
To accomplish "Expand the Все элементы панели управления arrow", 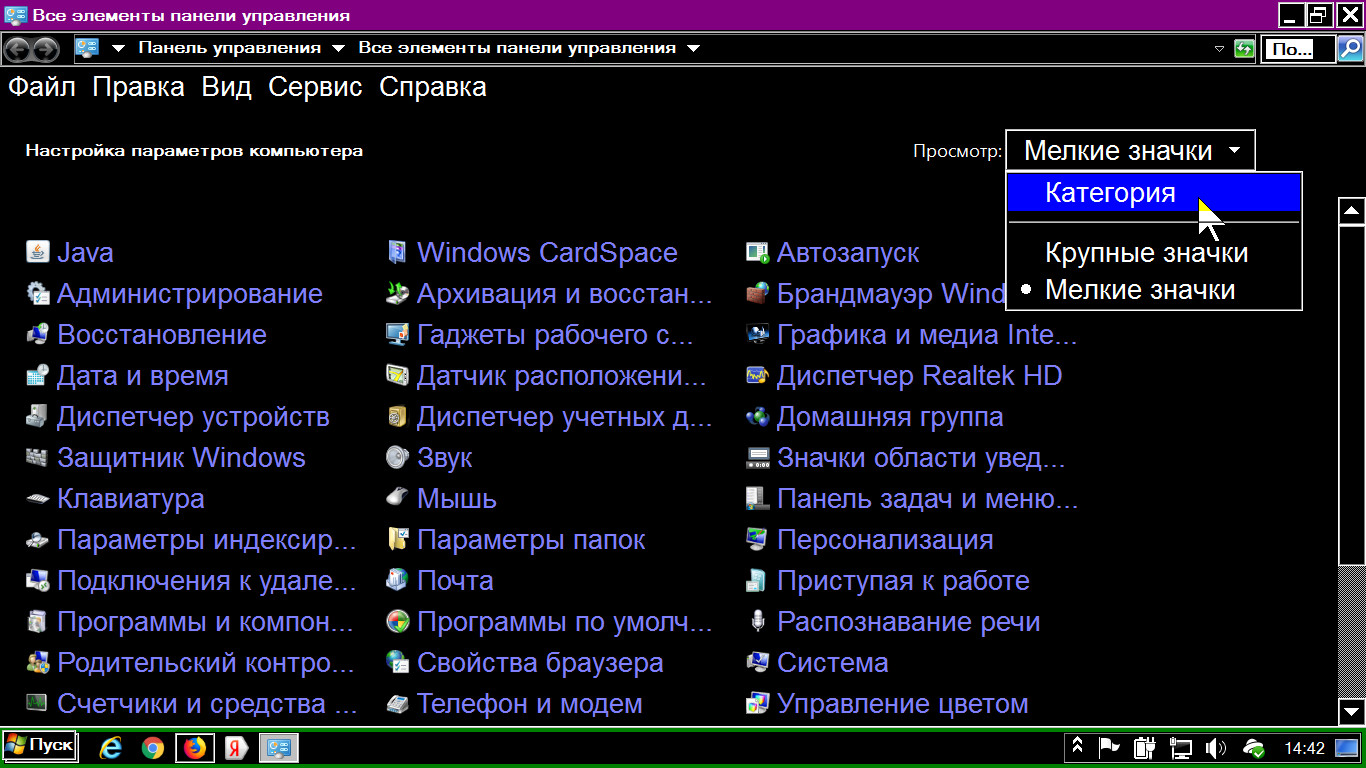I will (x=693, y=48).
